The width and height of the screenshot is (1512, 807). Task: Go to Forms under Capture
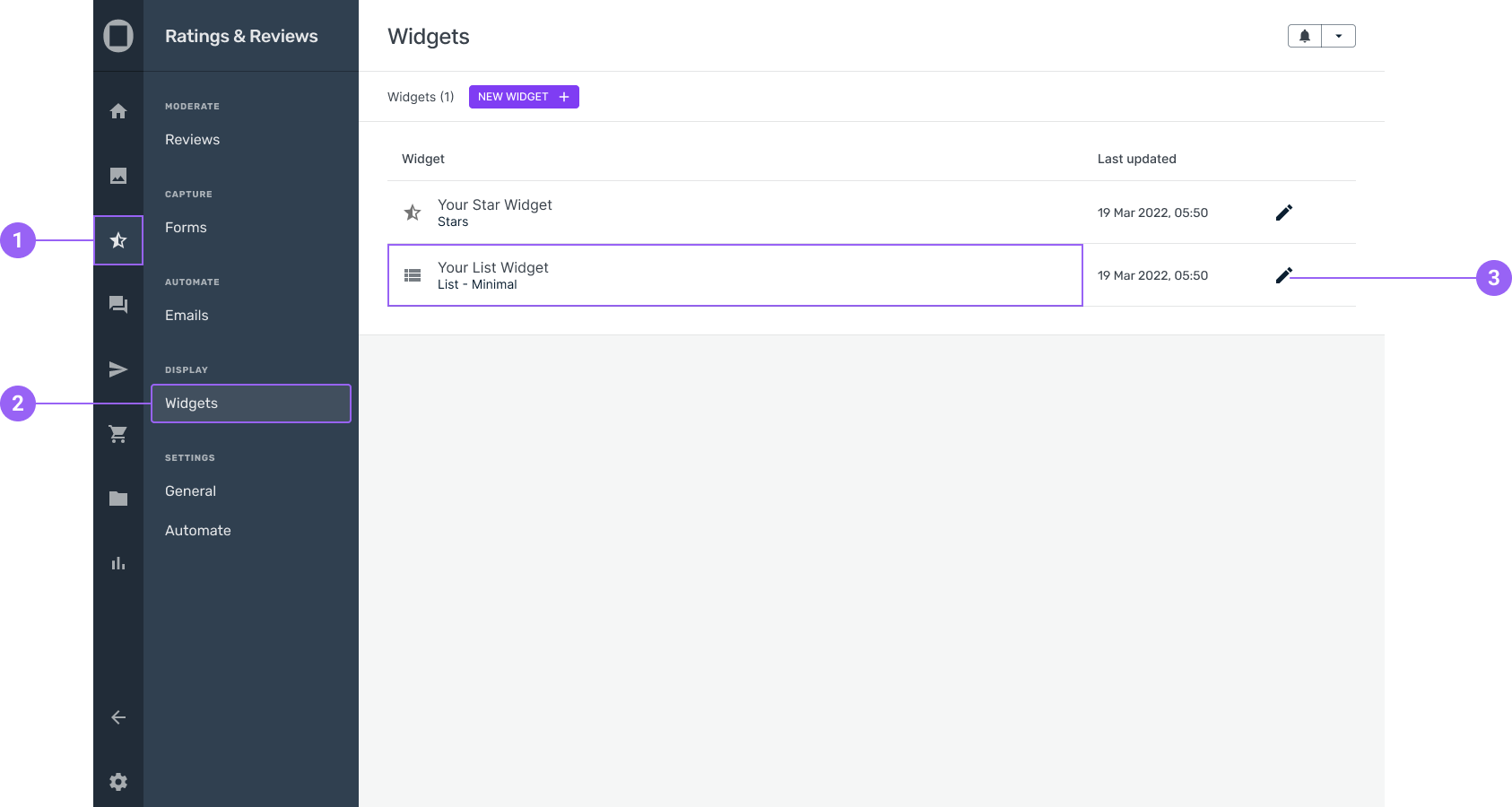coord(186,228)
